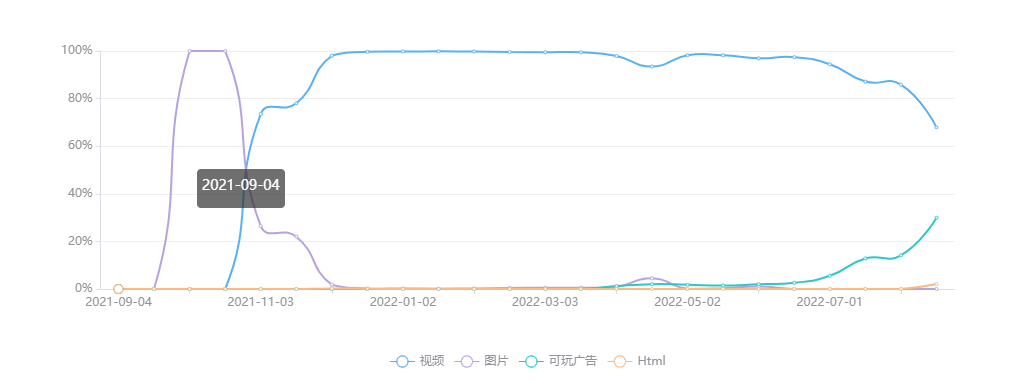
Task: Click the 2022-01-02 x-axis date label
Action: pyautogui.click(x=403, y=302)
